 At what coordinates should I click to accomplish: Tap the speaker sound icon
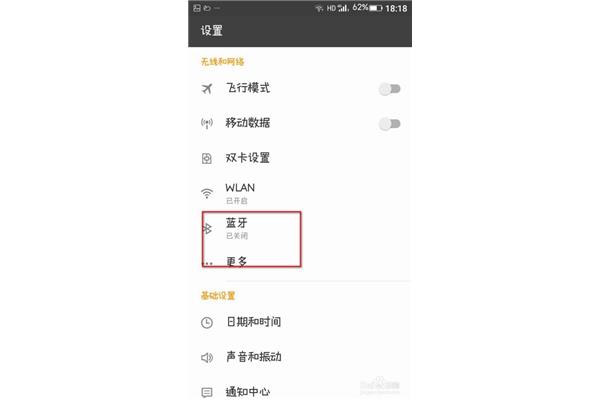[207, 358]
